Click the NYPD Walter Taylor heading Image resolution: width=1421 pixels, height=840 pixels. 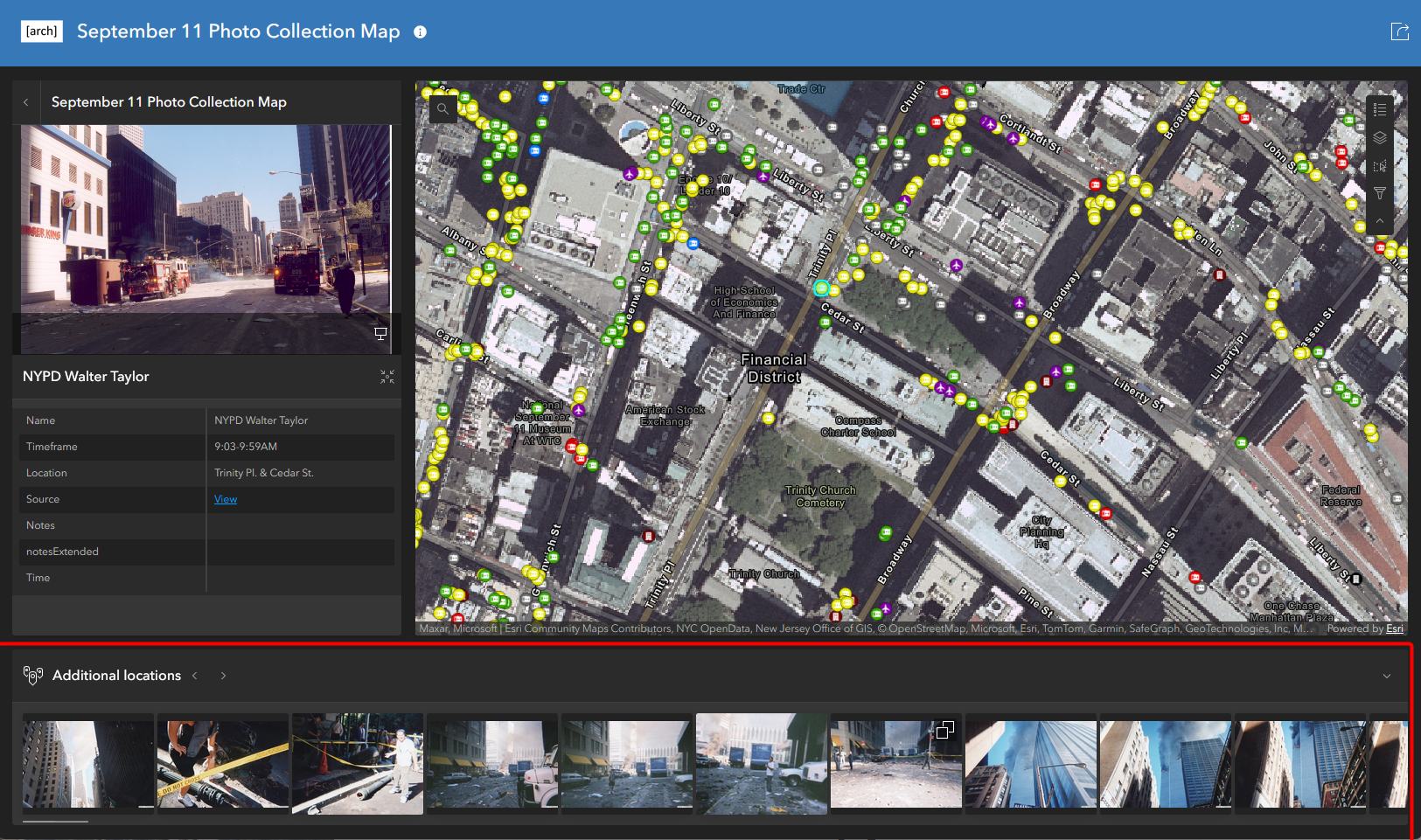pyautogui.click(x=86, y=377)
